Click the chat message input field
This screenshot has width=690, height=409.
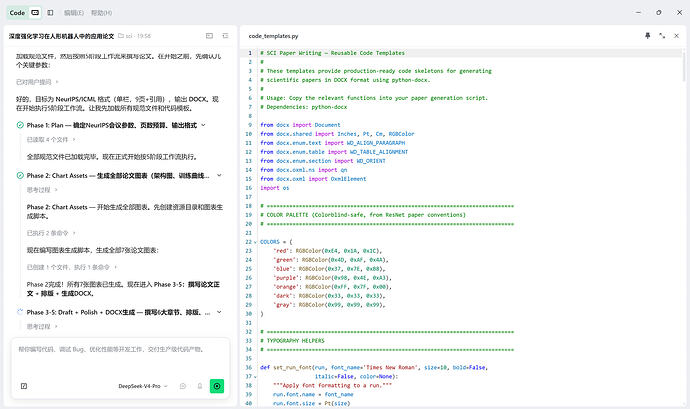(x=120, y=358)
